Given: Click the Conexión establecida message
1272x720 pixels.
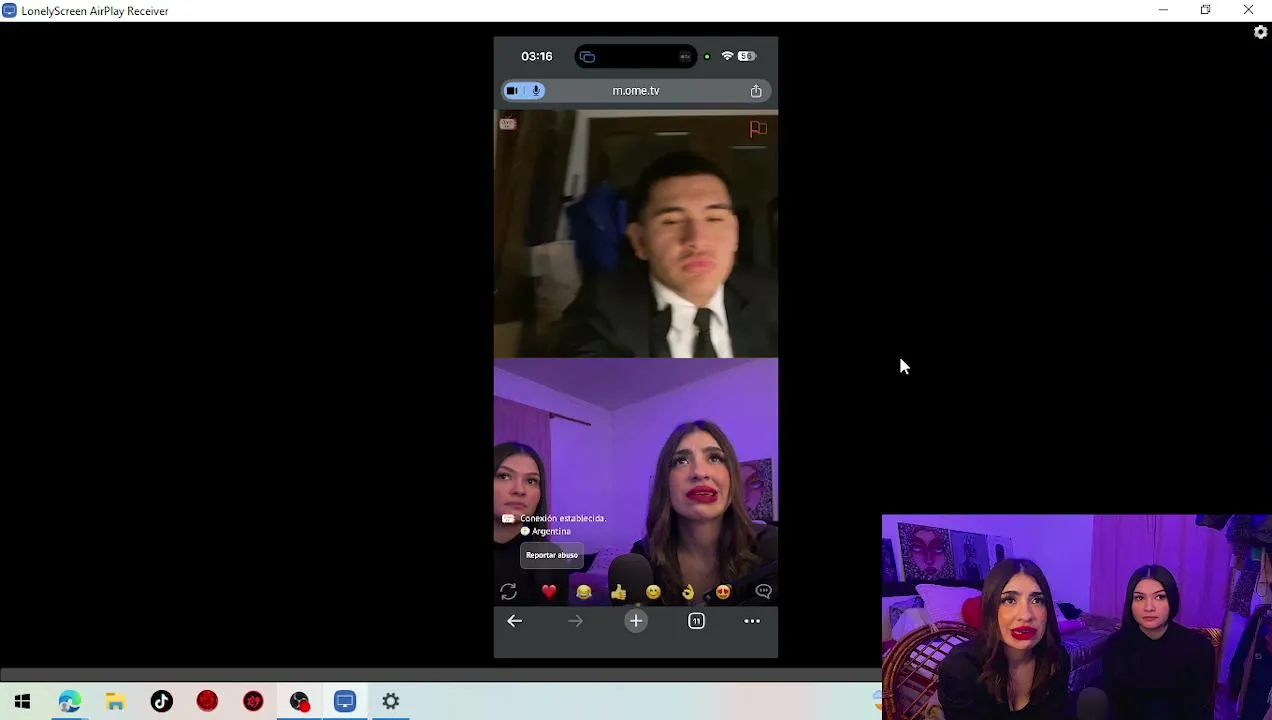Looking at the screenshot, I should pyautogui.click(x=563, y=519).
